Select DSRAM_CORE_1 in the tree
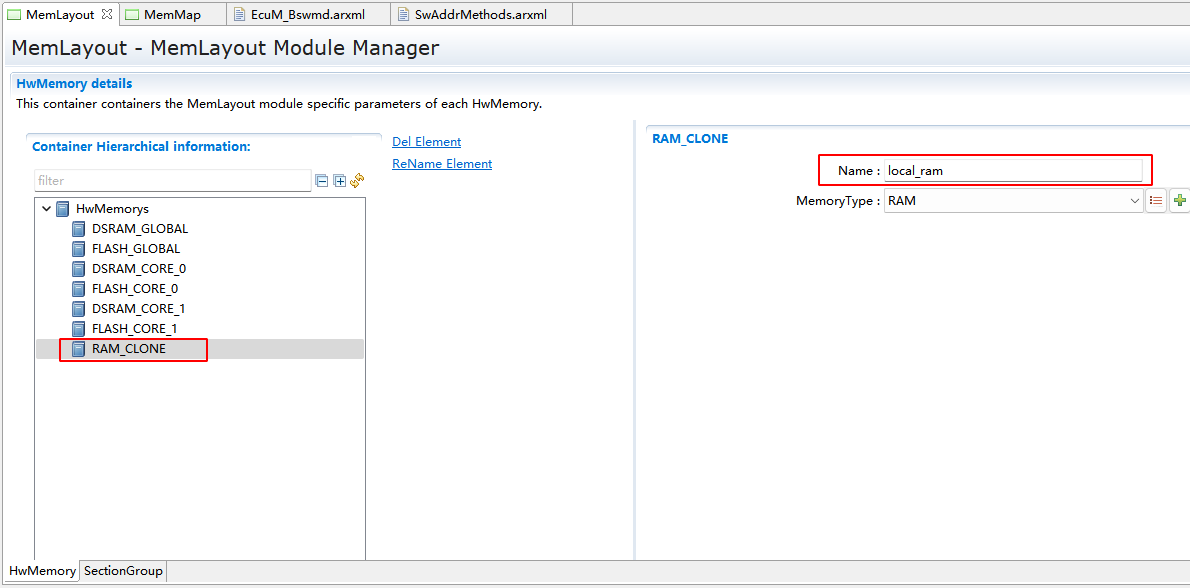Image resolution: width=1190 pixels, height=588 pixels. (138, 309)
